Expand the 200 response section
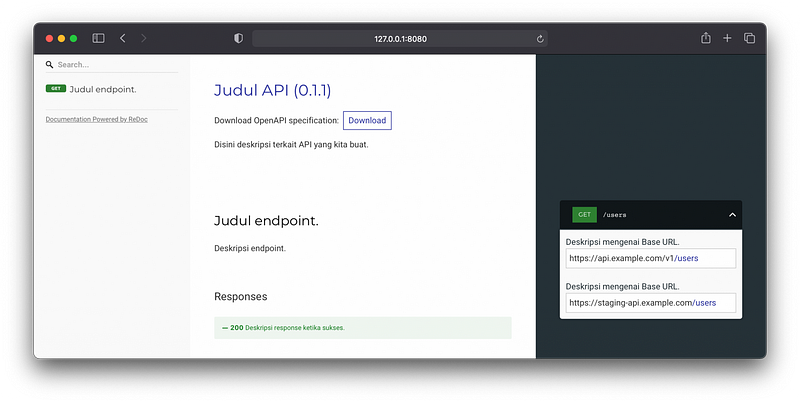 click(363, 328)
